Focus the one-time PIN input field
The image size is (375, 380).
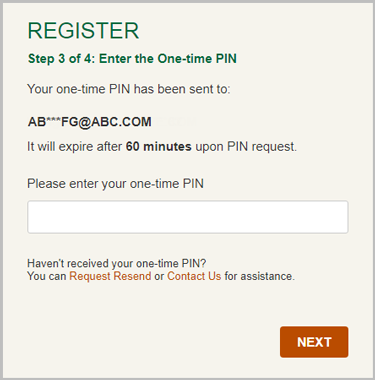pyautogui.click(x=188, y=217)
